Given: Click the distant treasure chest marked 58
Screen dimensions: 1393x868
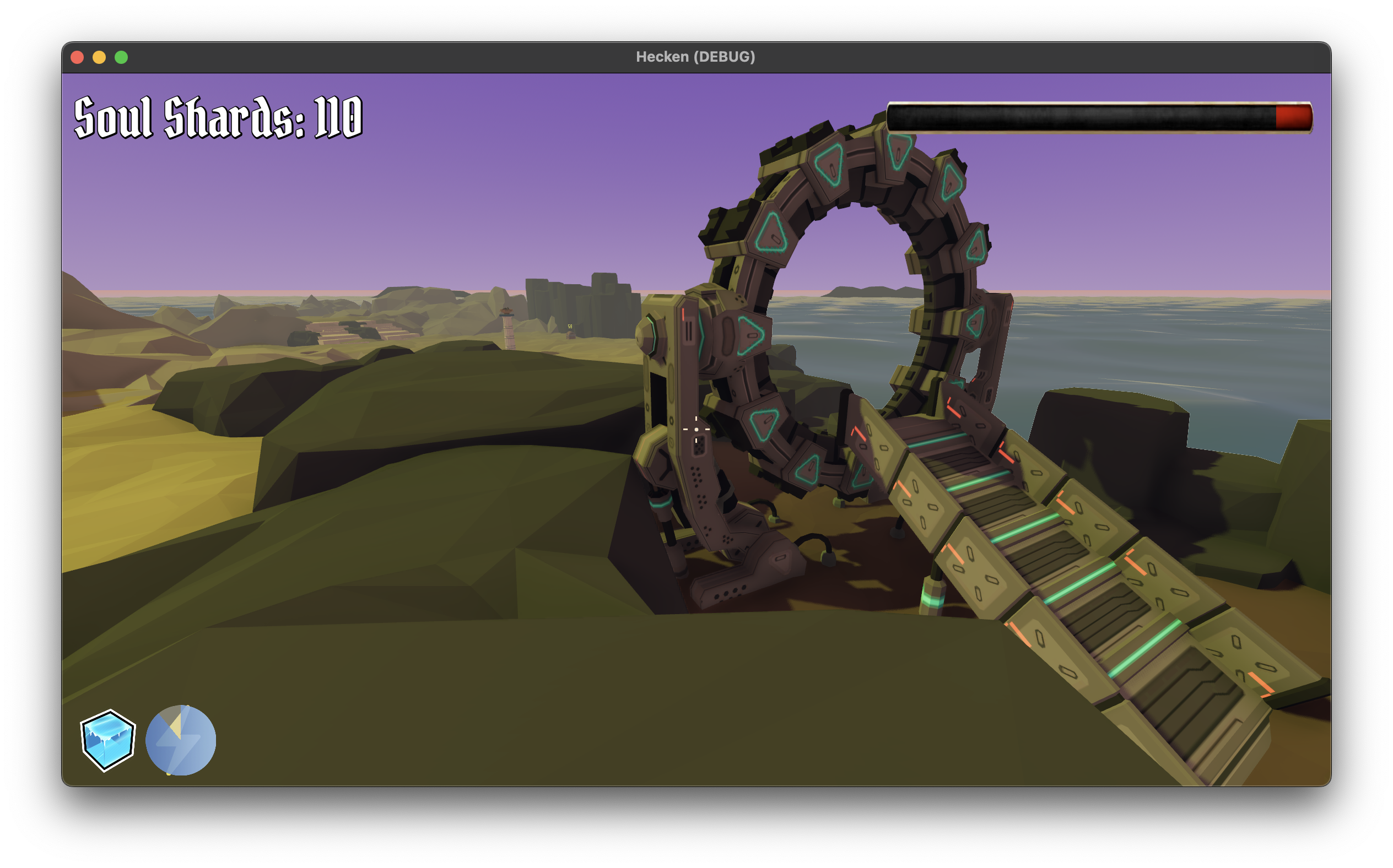Looking at the screenshot, I should [571, 337].
